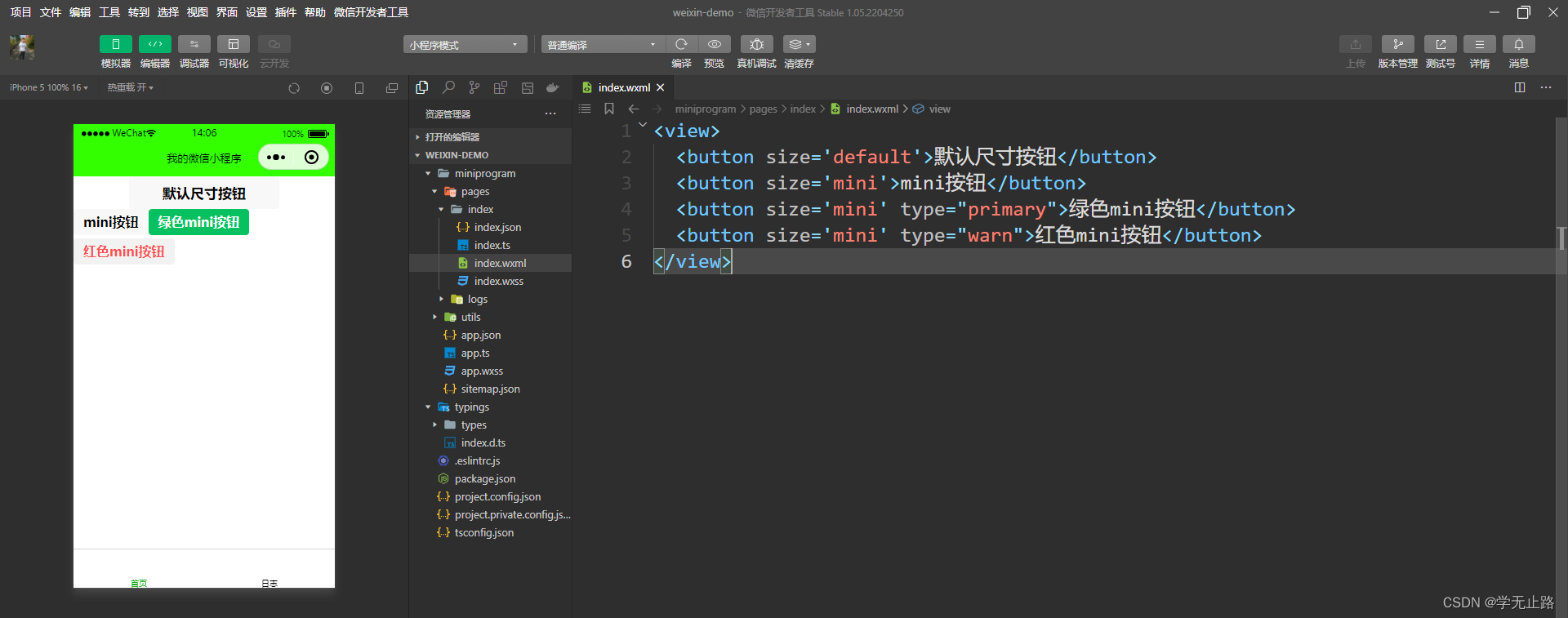Collapse the pages folder
Viewport: 1568px width, 618px height.
coord(490,191)
